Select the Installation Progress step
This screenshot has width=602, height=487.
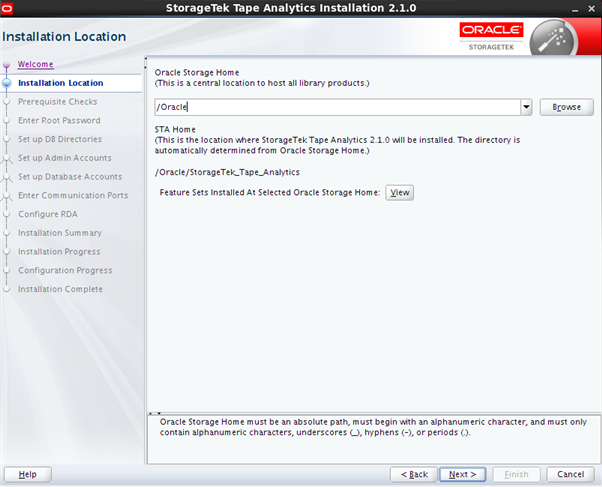point(59,252)
